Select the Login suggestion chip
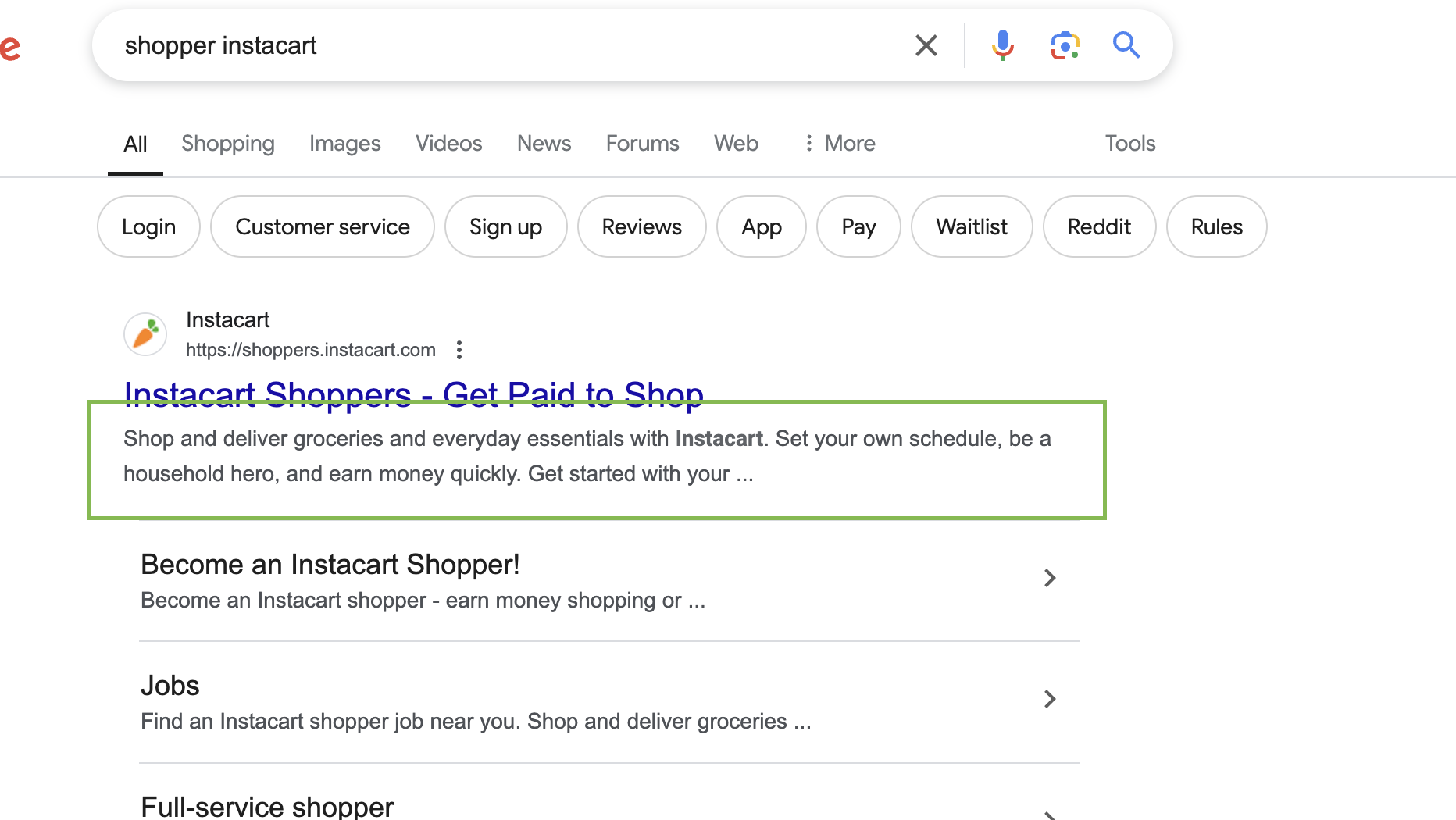Screen dimensions: 1456x820 click(148, 226)
